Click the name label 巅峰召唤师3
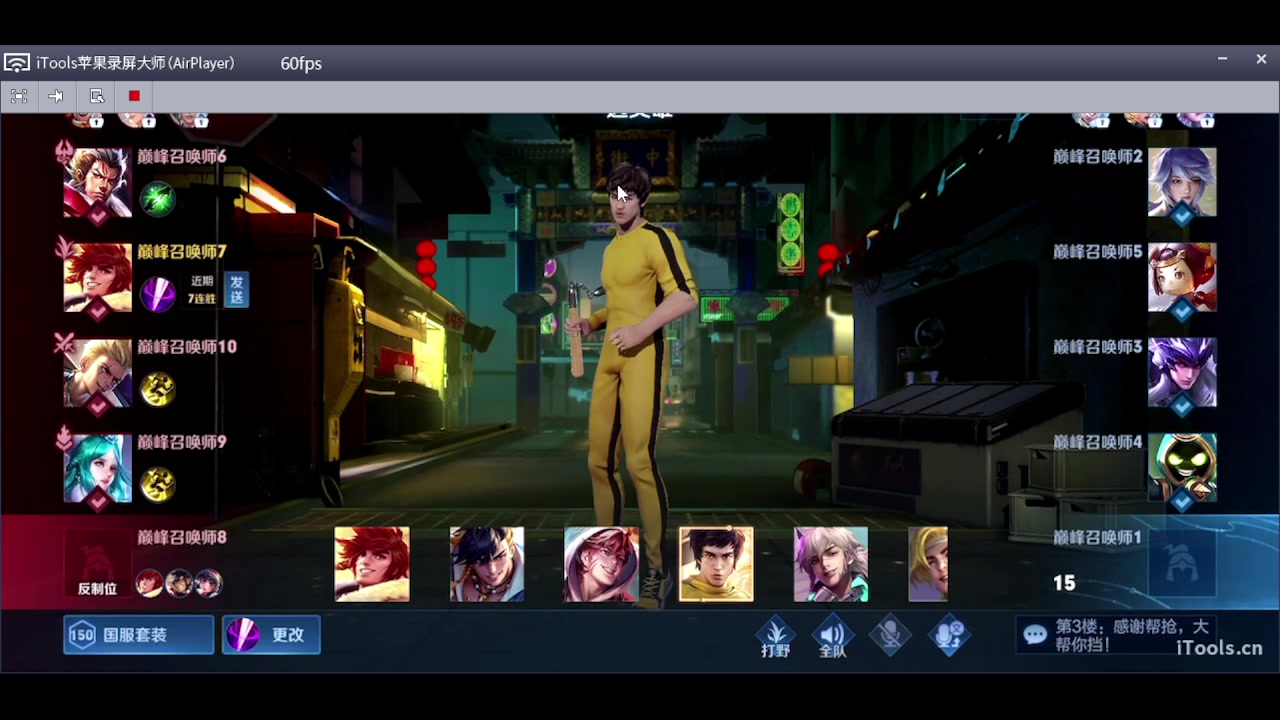 pos(1098,347)
